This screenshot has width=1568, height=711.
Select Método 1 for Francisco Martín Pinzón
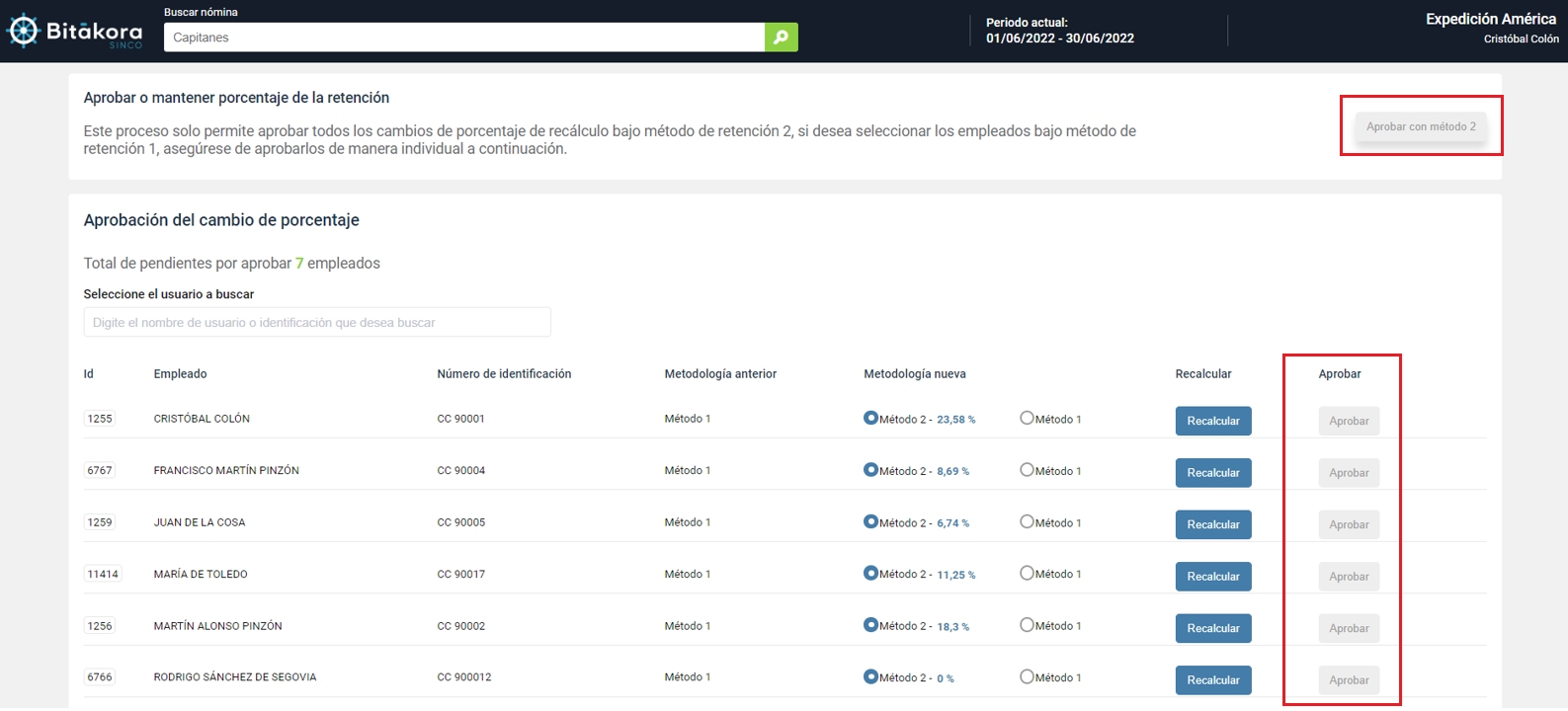(x=1027, y=469)
